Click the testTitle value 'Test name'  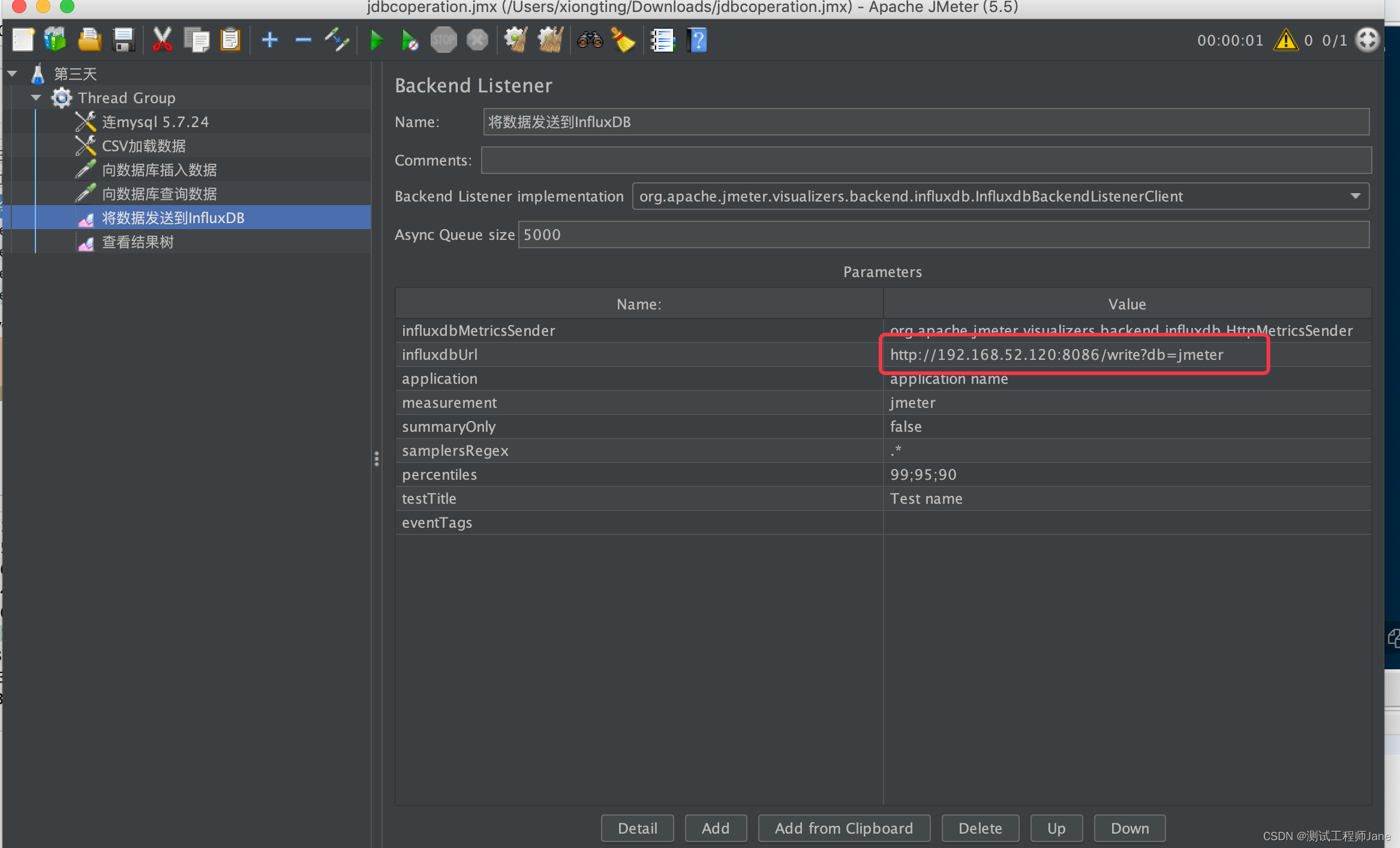click(x=1127, y=498)
